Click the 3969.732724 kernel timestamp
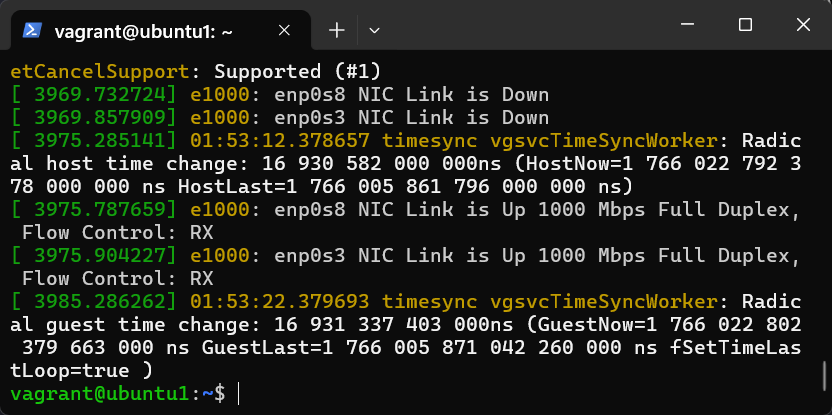This screenshot has height=415, width=832. pyautogui.click(x=97, y=95)
